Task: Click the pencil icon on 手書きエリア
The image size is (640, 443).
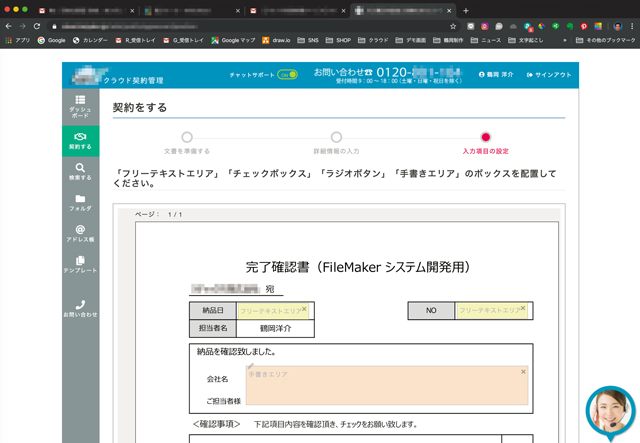Action: tap(251, 366)
